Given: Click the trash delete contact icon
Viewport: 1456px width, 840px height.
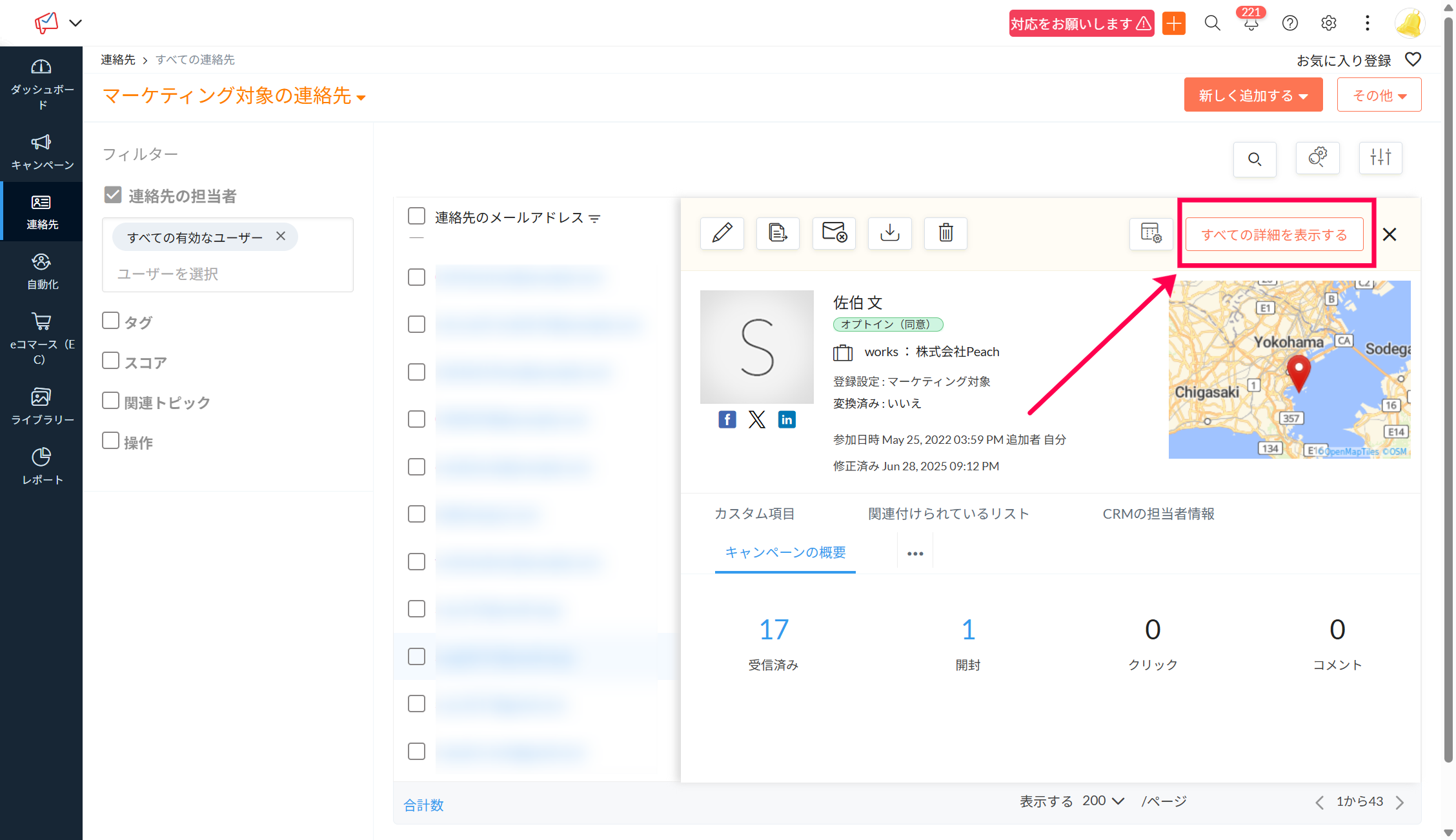Looking at the screenshot, I should [945, 233].
